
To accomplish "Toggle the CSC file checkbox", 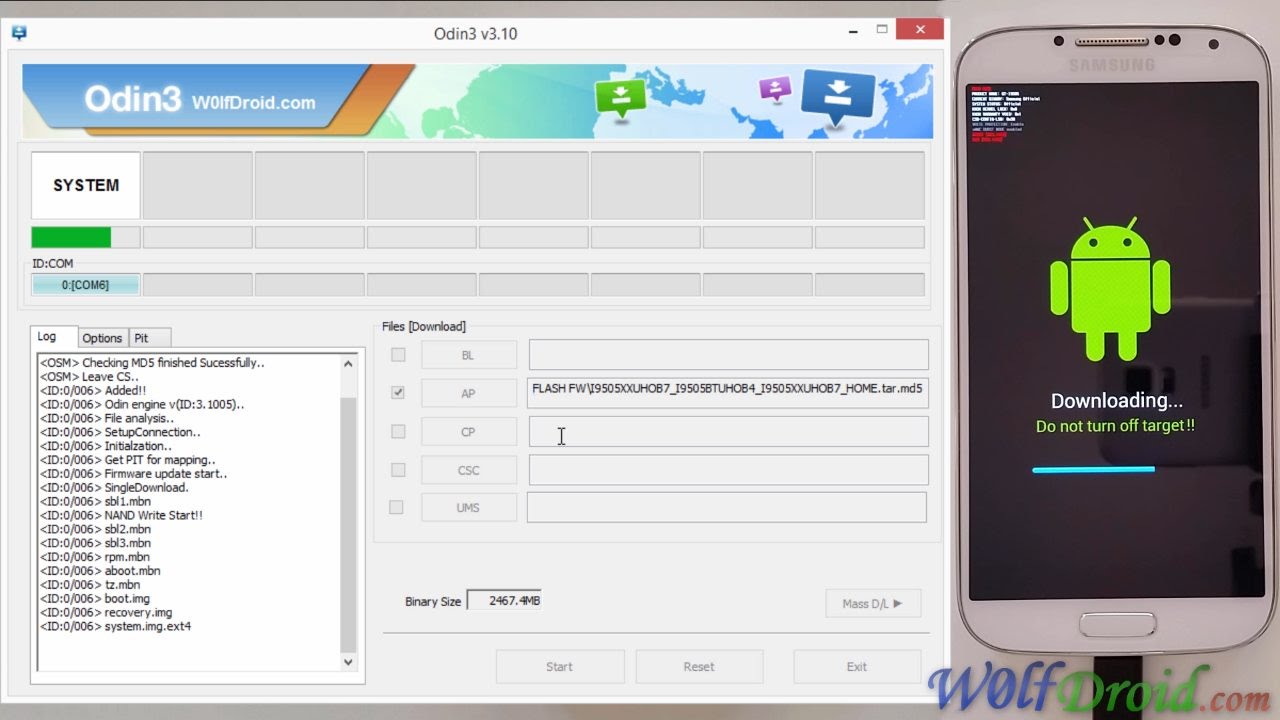I will click(398, 470).
